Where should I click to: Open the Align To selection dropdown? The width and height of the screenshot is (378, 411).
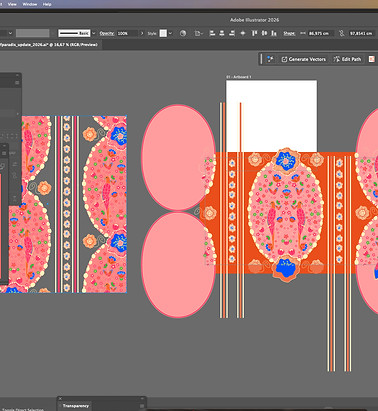coord(199,33)
